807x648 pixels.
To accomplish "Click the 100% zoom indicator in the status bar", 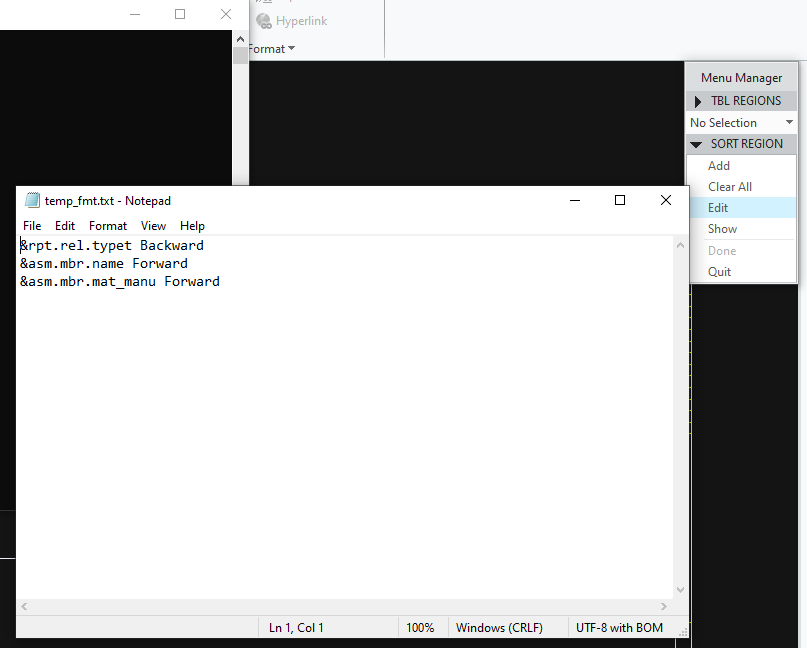I will [421, 627].
